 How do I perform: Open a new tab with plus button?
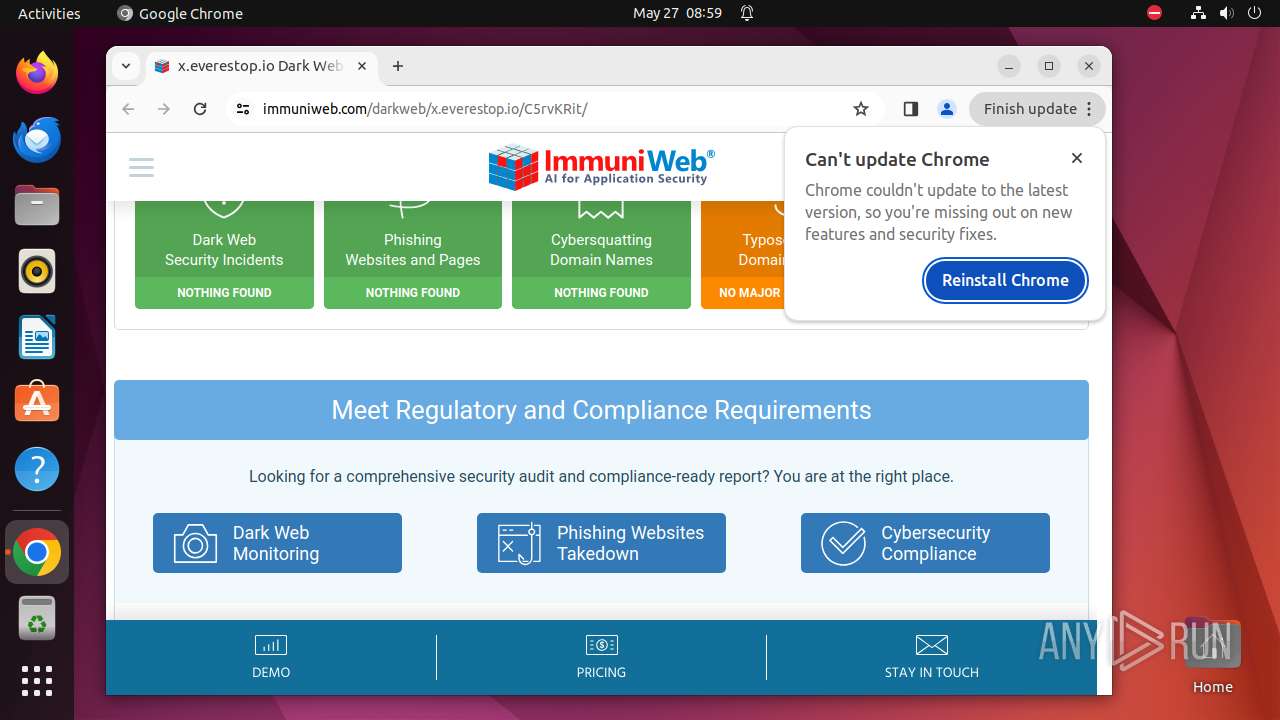[x=398, y=66]
